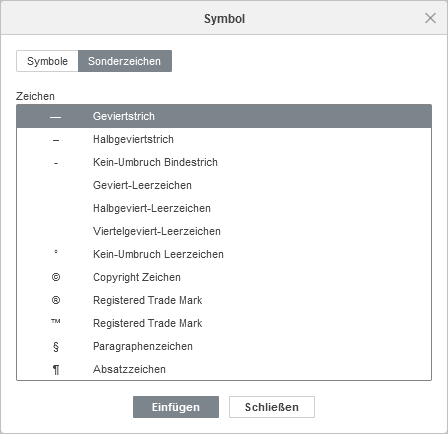Select the Geviert-Leerzeichen list entry
Screen dimensions: 448x434
click(224, 185)
